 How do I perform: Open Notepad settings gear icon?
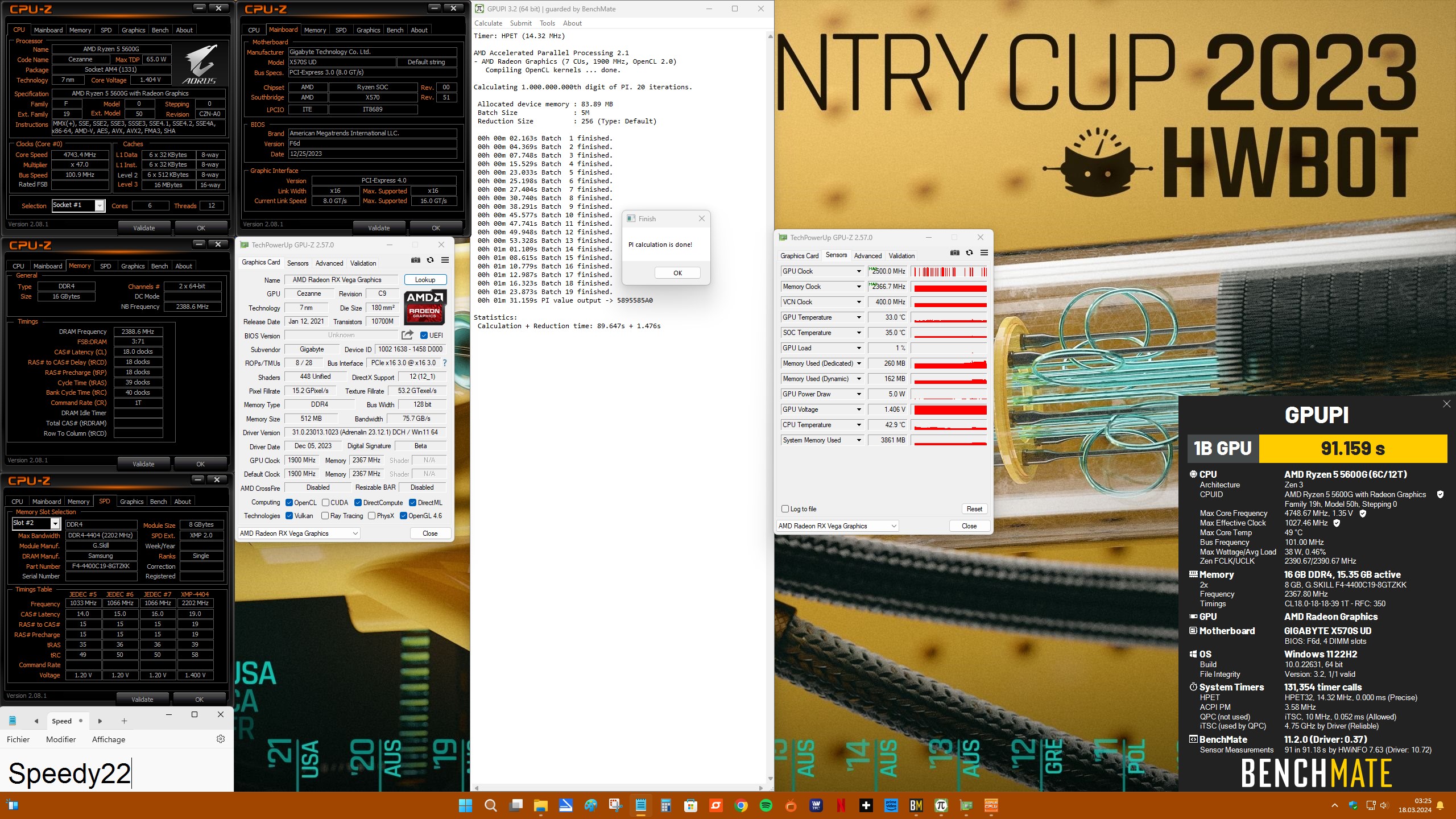(x=221, y=739)
